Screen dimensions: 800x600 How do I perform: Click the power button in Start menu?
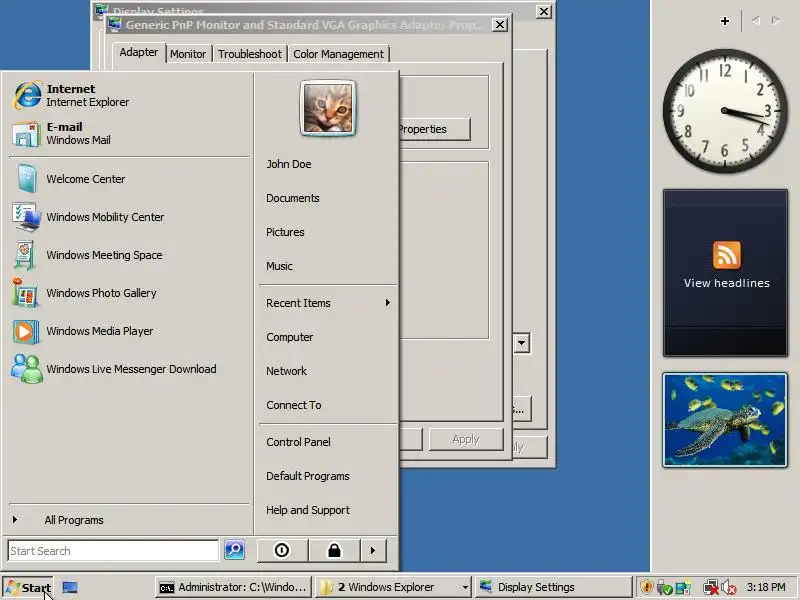(282, 551)
